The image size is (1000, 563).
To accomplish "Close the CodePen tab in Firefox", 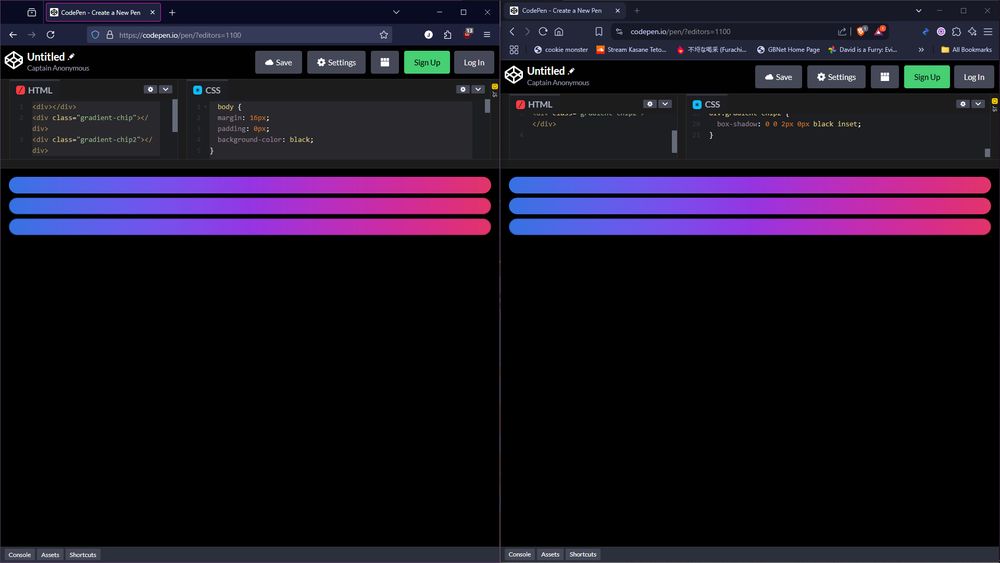I will 152,12.
